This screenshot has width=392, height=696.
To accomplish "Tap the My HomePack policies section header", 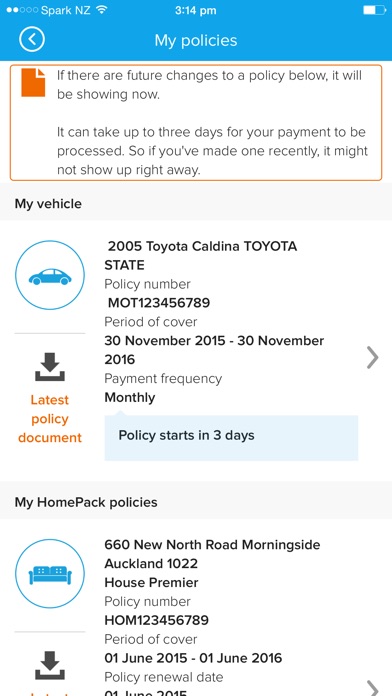I will pyautogui.click(x=196, y=502).
